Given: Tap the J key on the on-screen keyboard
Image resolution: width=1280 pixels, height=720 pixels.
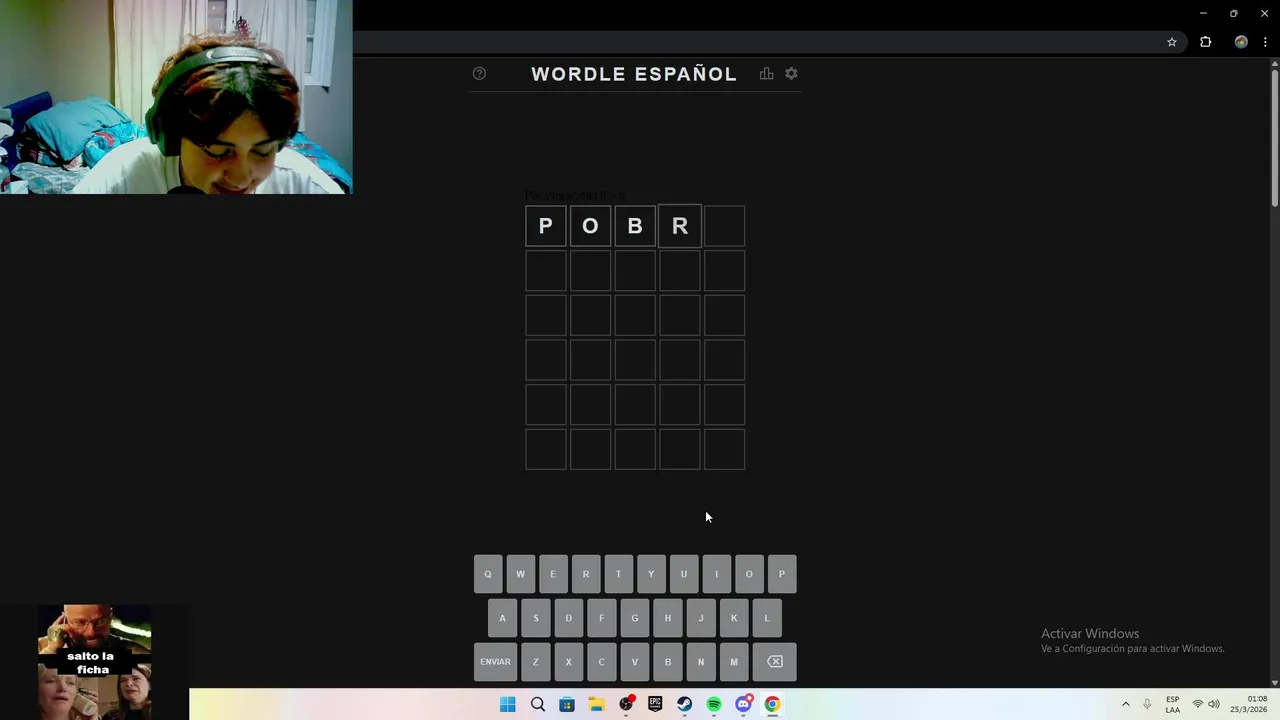Looking at the screenshot, I should (700, 618).
